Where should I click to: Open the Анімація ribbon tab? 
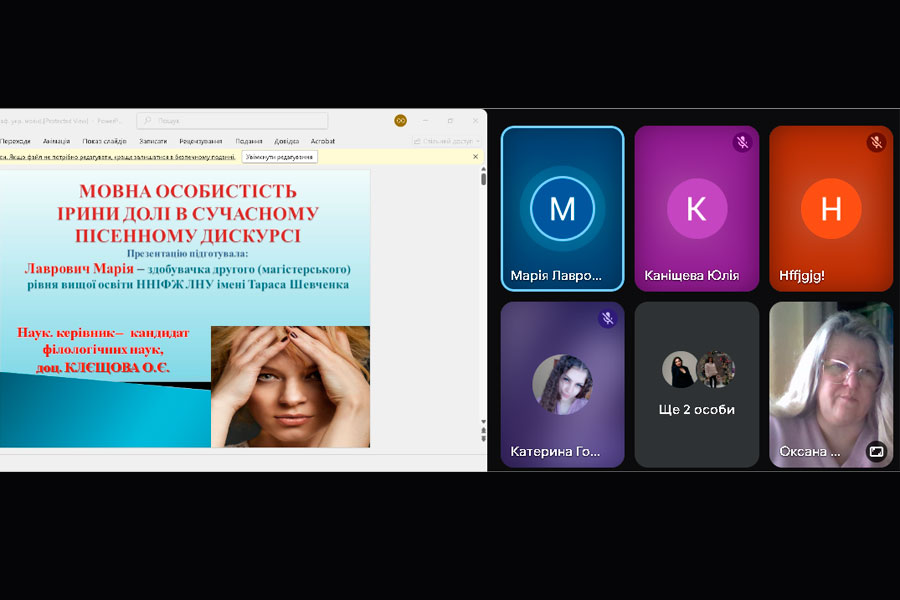(56, 141)
